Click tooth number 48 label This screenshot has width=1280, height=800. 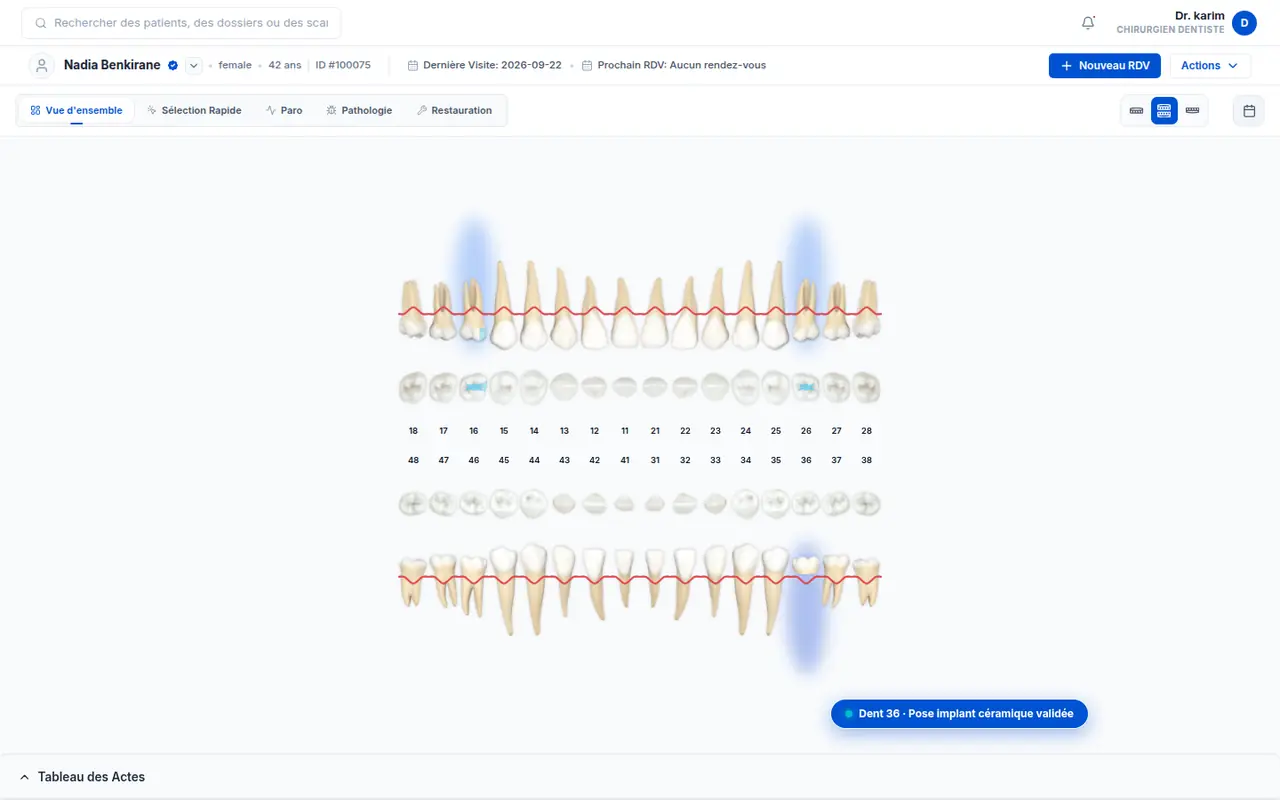point(413,460)
